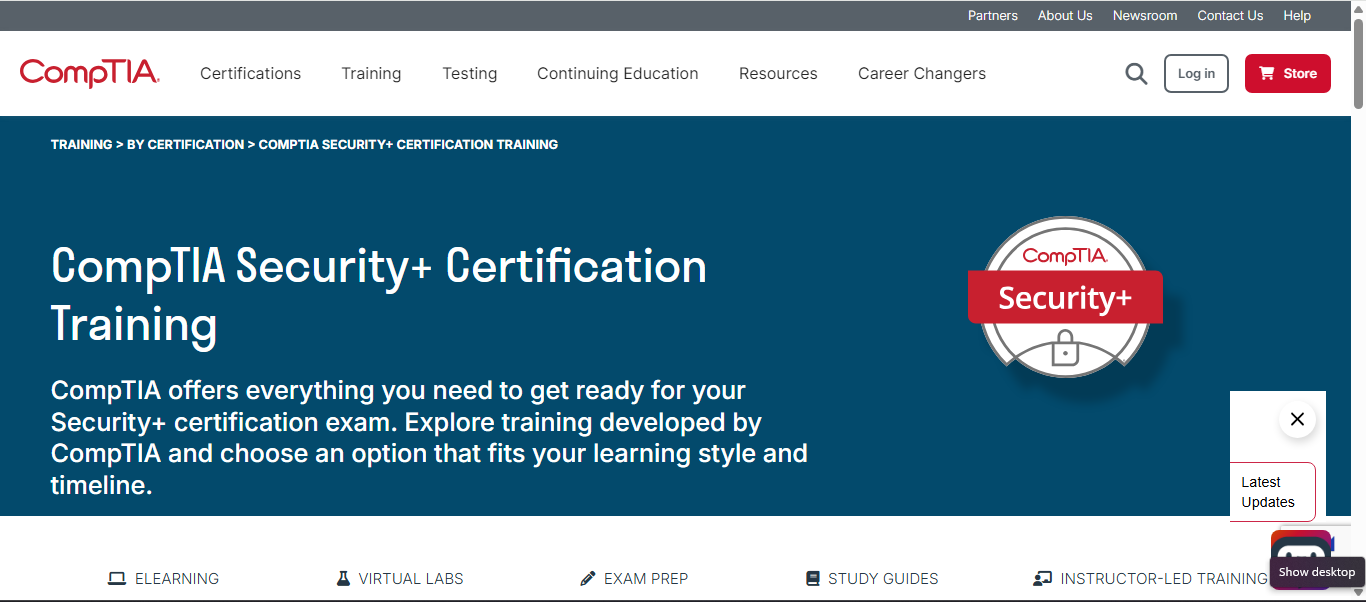Click the pencil icon beside Exam Prep
Viewport: 1366px width, 602px height.
pyautogui.click(x=588, y=578)
